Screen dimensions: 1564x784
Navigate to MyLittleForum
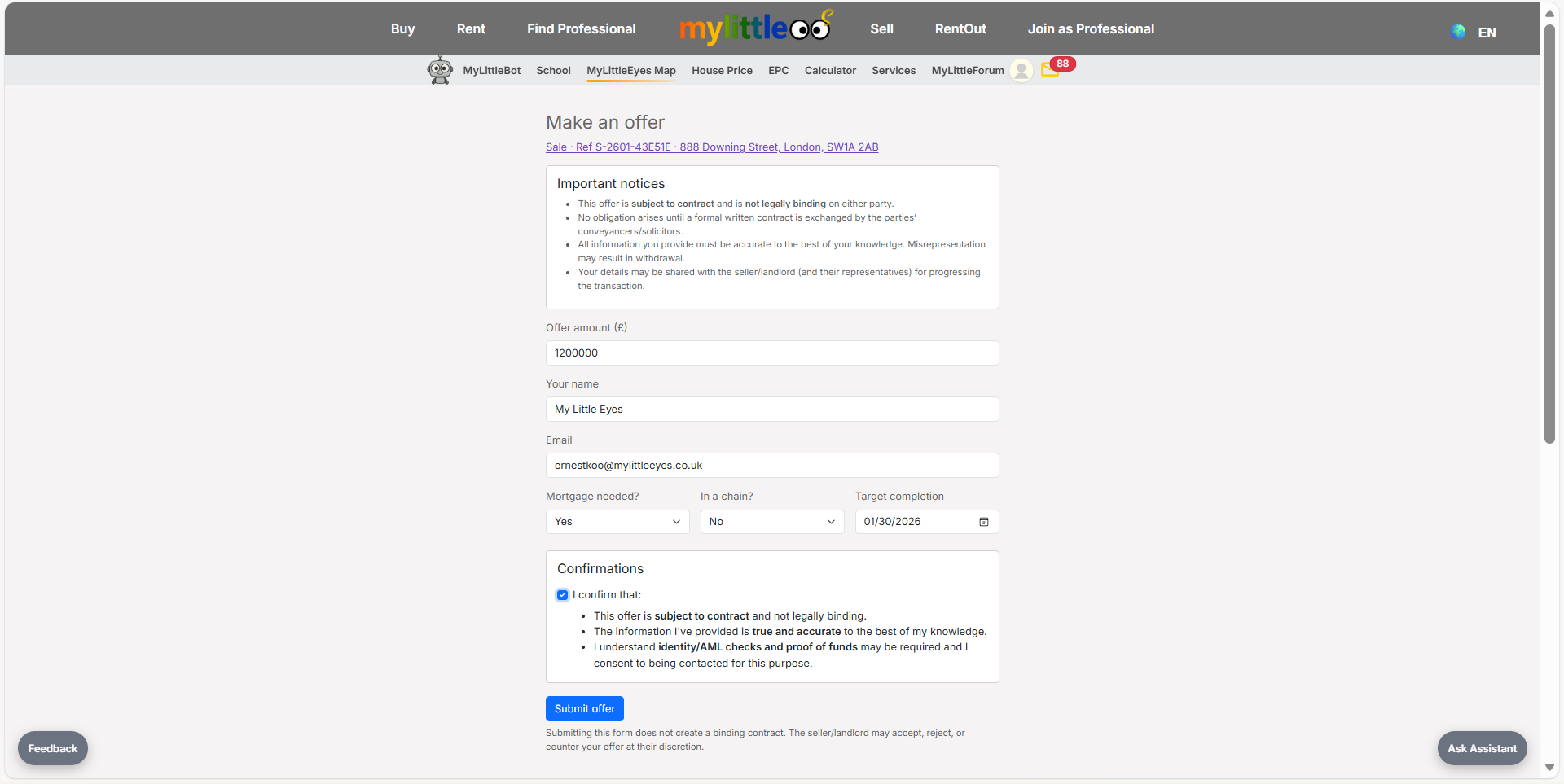point(966,70)
